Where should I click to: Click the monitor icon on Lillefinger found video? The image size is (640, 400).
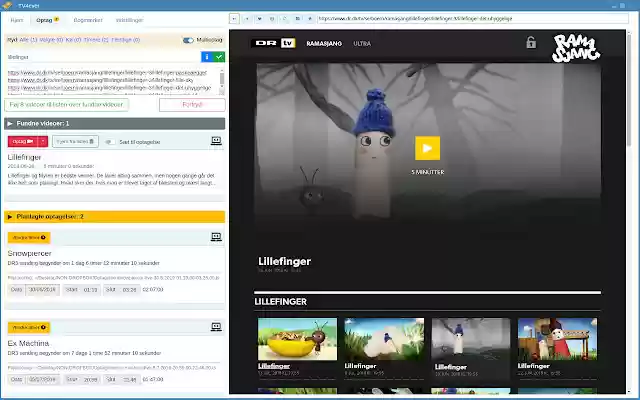[x=216, y=141]
